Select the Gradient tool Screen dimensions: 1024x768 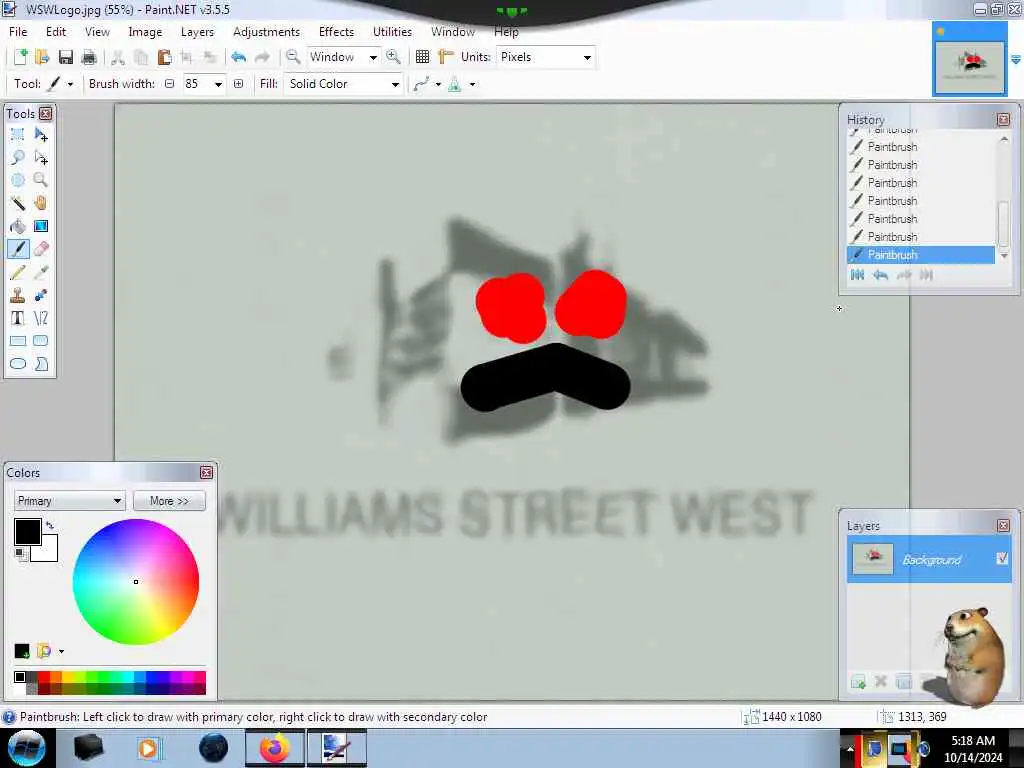pyautogui.click(x=40, y=226)
